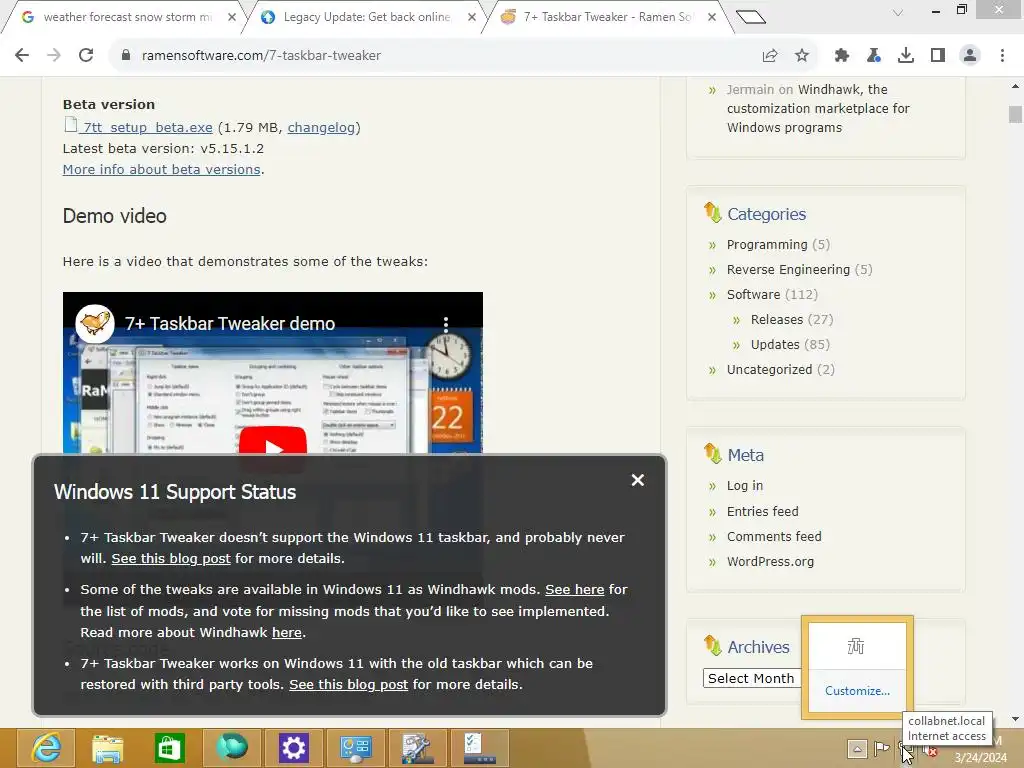Click the Log in link

(x=744, y=485)
